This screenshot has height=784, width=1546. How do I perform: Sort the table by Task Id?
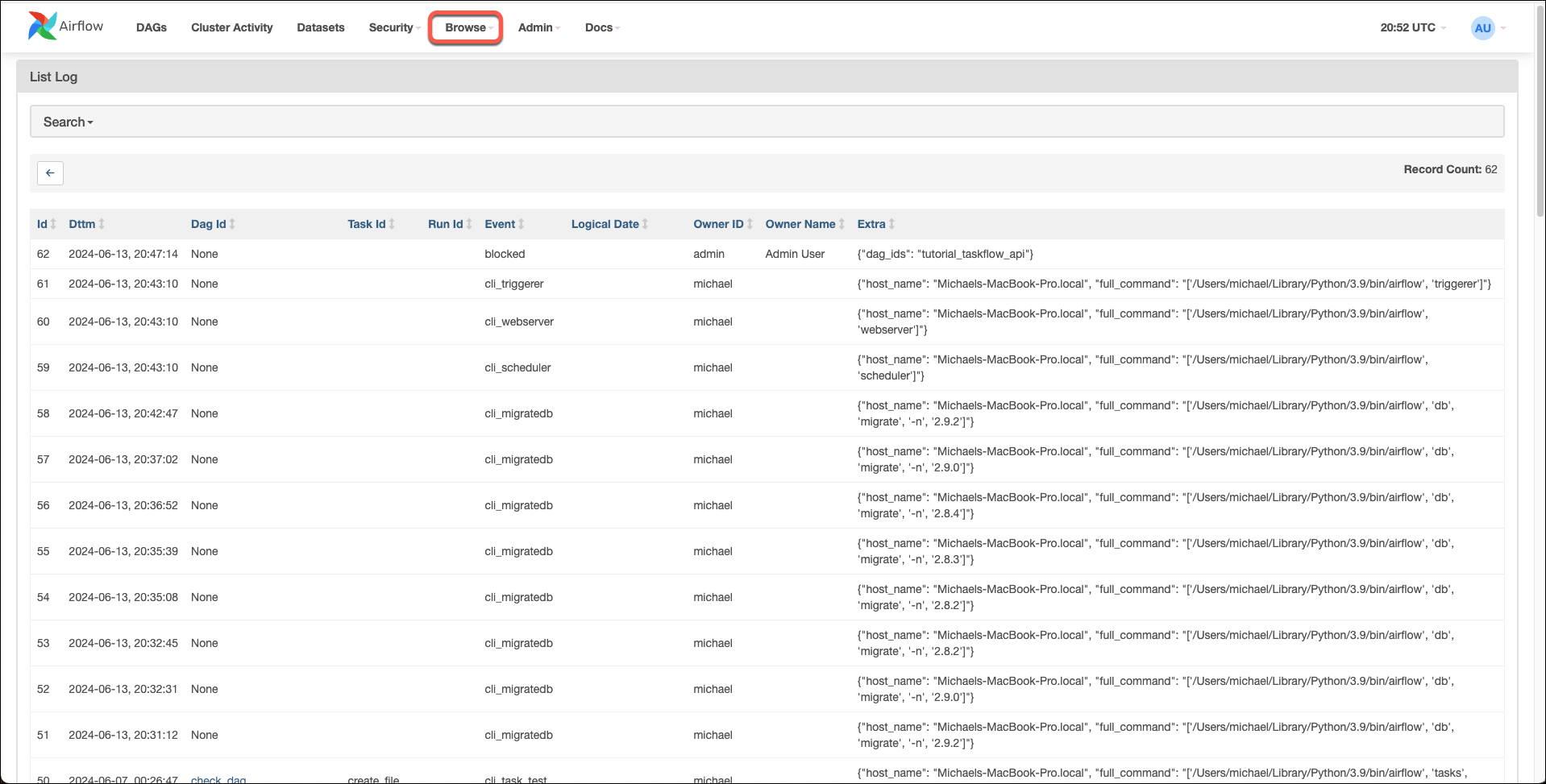click(x=391, y=224)
